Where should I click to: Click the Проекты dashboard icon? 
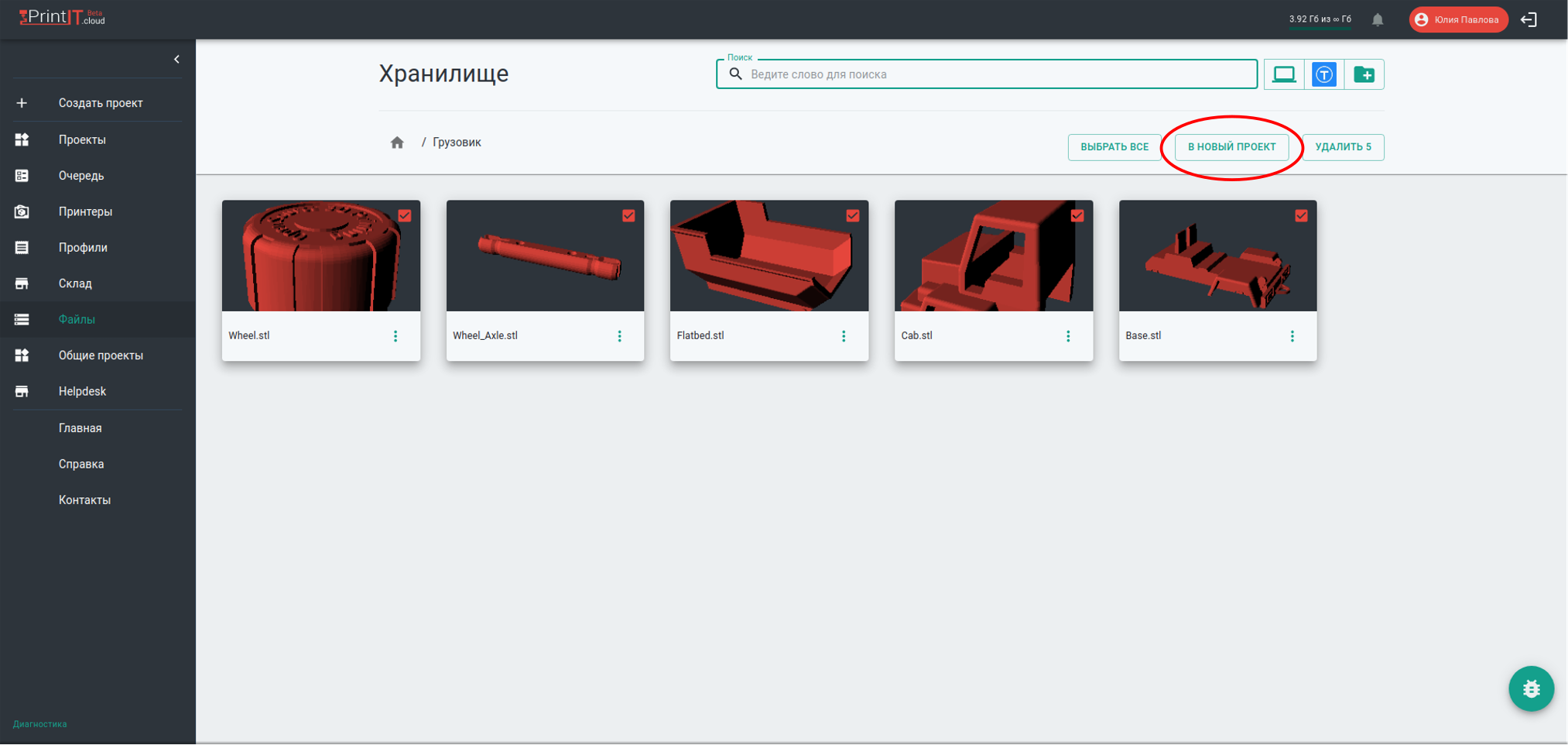coord(22,139)
